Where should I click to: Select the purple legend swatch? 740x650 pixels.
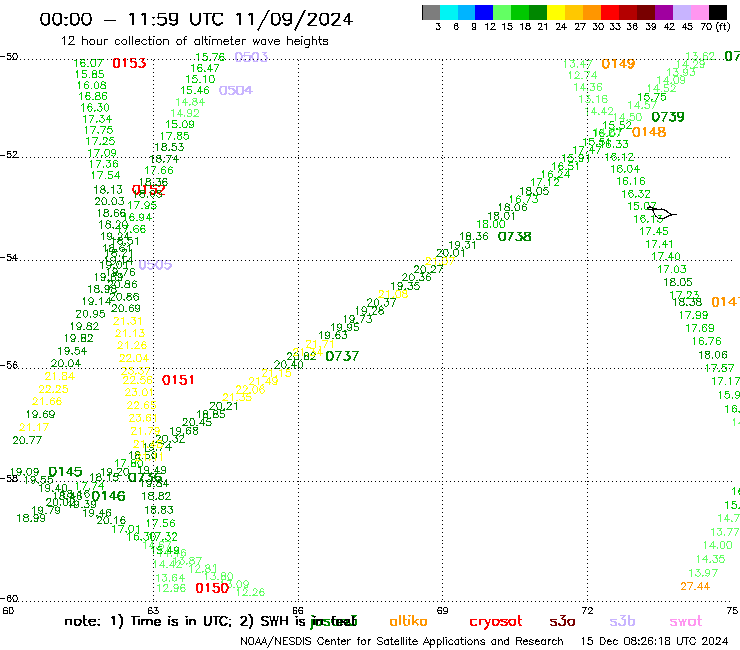663,12
